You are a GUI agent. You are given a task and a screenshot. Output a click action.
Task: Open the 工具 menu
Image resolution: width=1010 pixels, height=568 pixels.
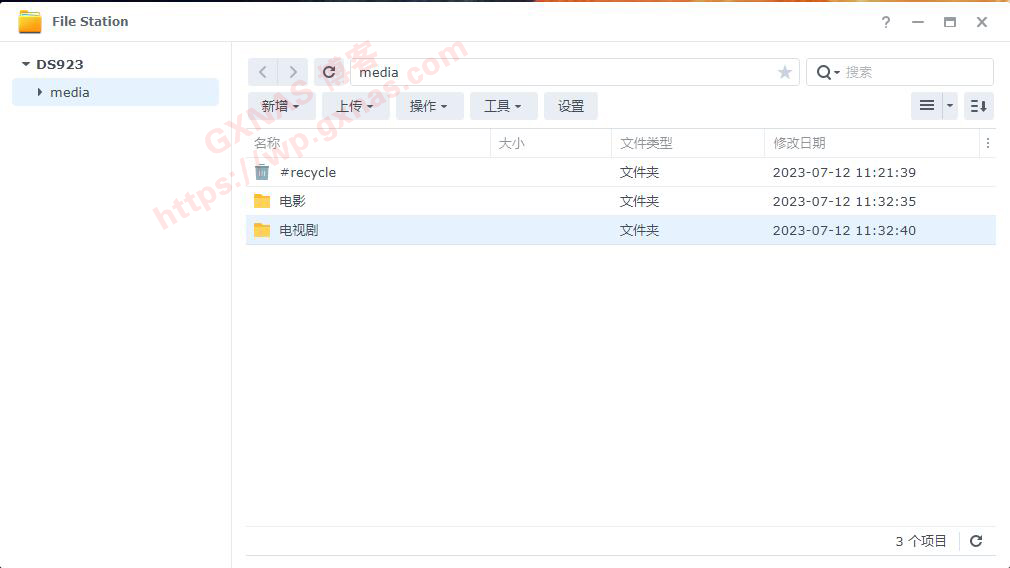[x=503, y=106]
